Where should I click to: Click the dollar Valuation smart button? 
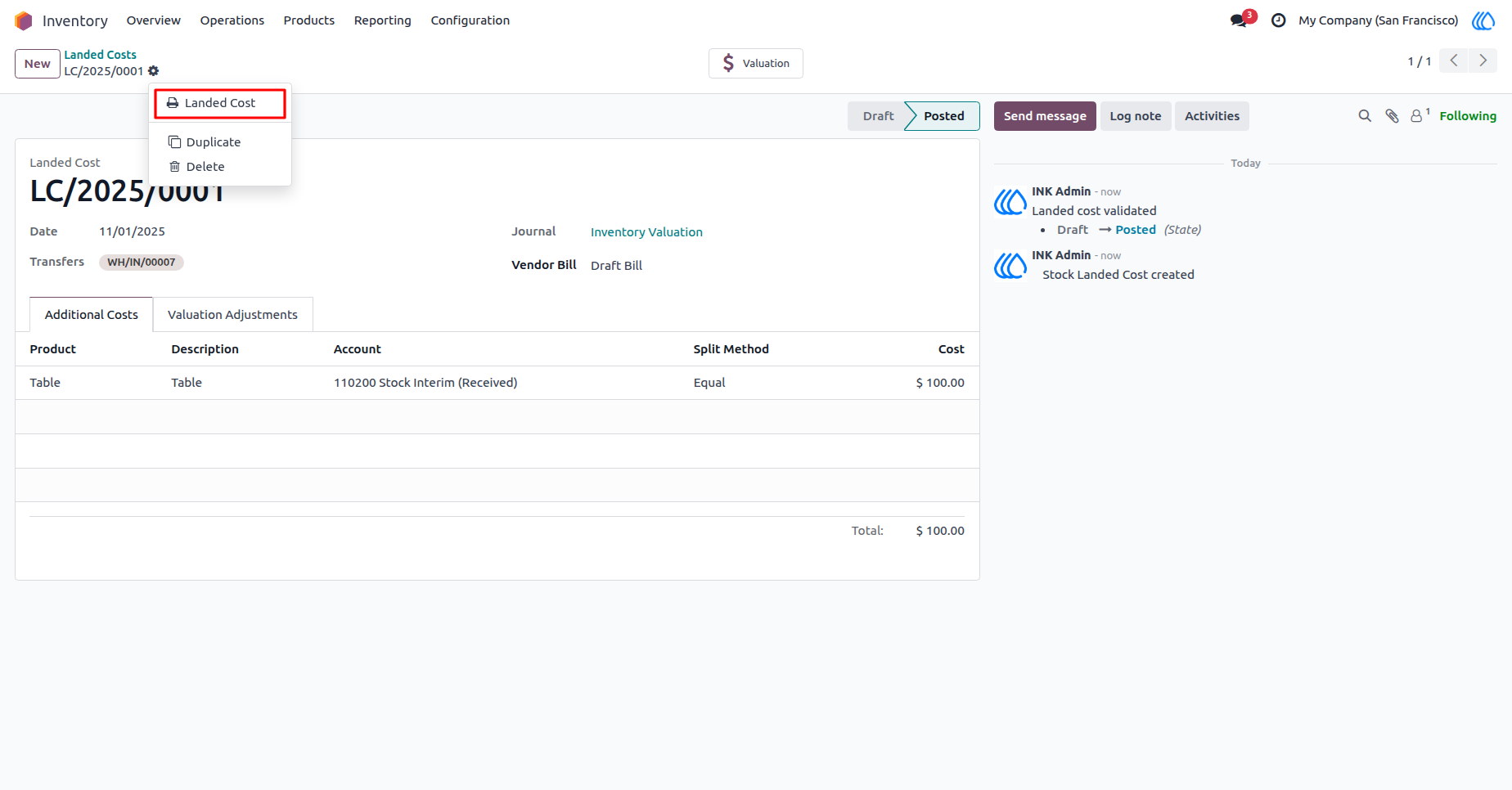[756, 63]
